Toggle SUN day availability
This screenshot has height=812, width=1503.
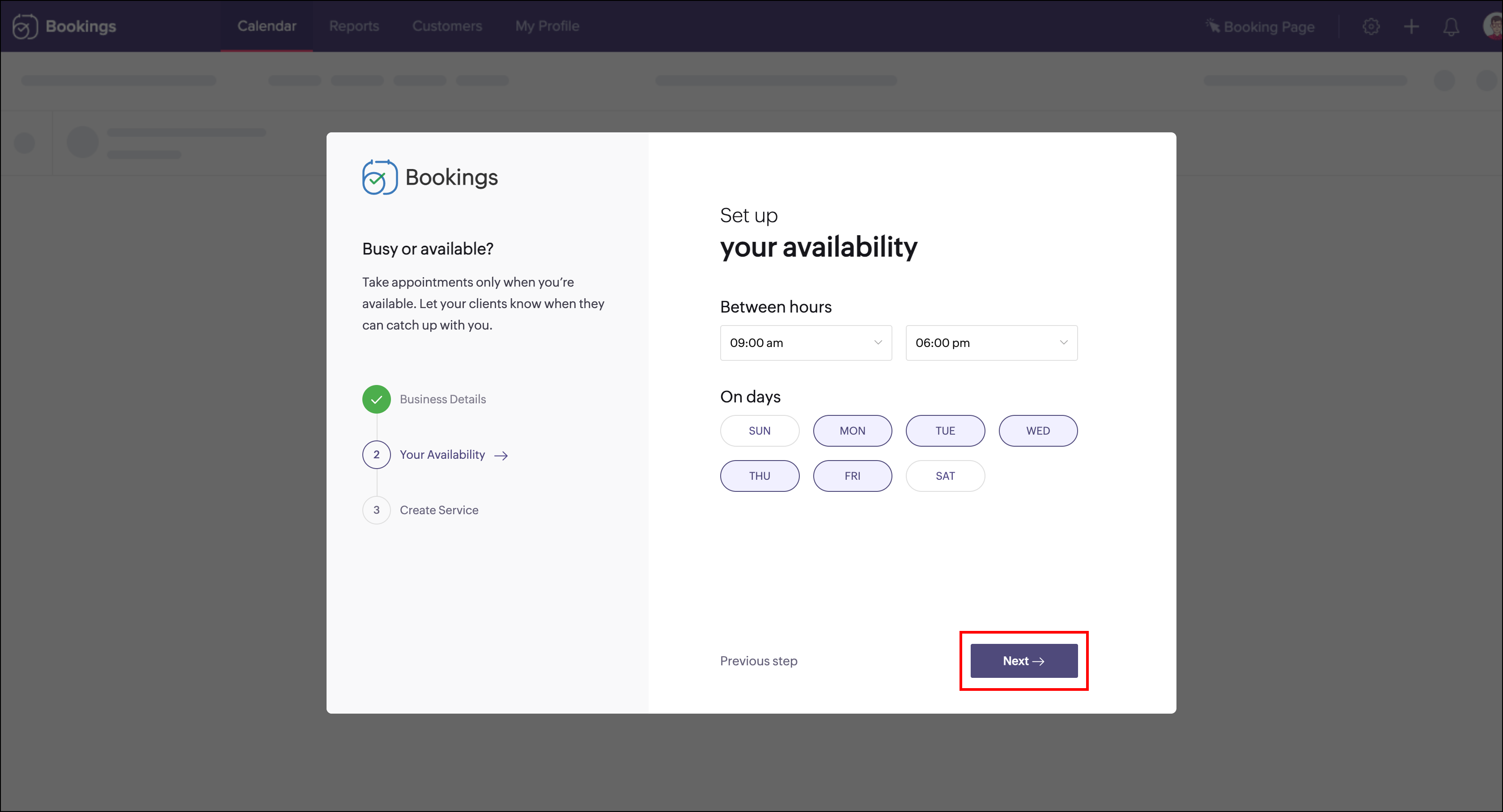coord(760,431)
